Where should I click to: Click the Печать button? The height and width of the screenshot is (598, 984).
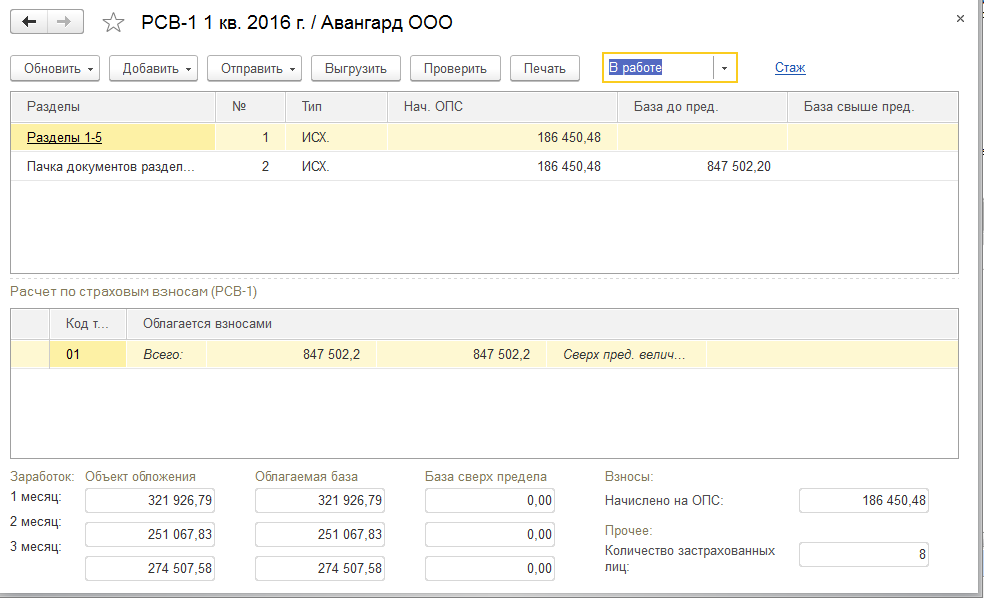[x=545, y=68]
